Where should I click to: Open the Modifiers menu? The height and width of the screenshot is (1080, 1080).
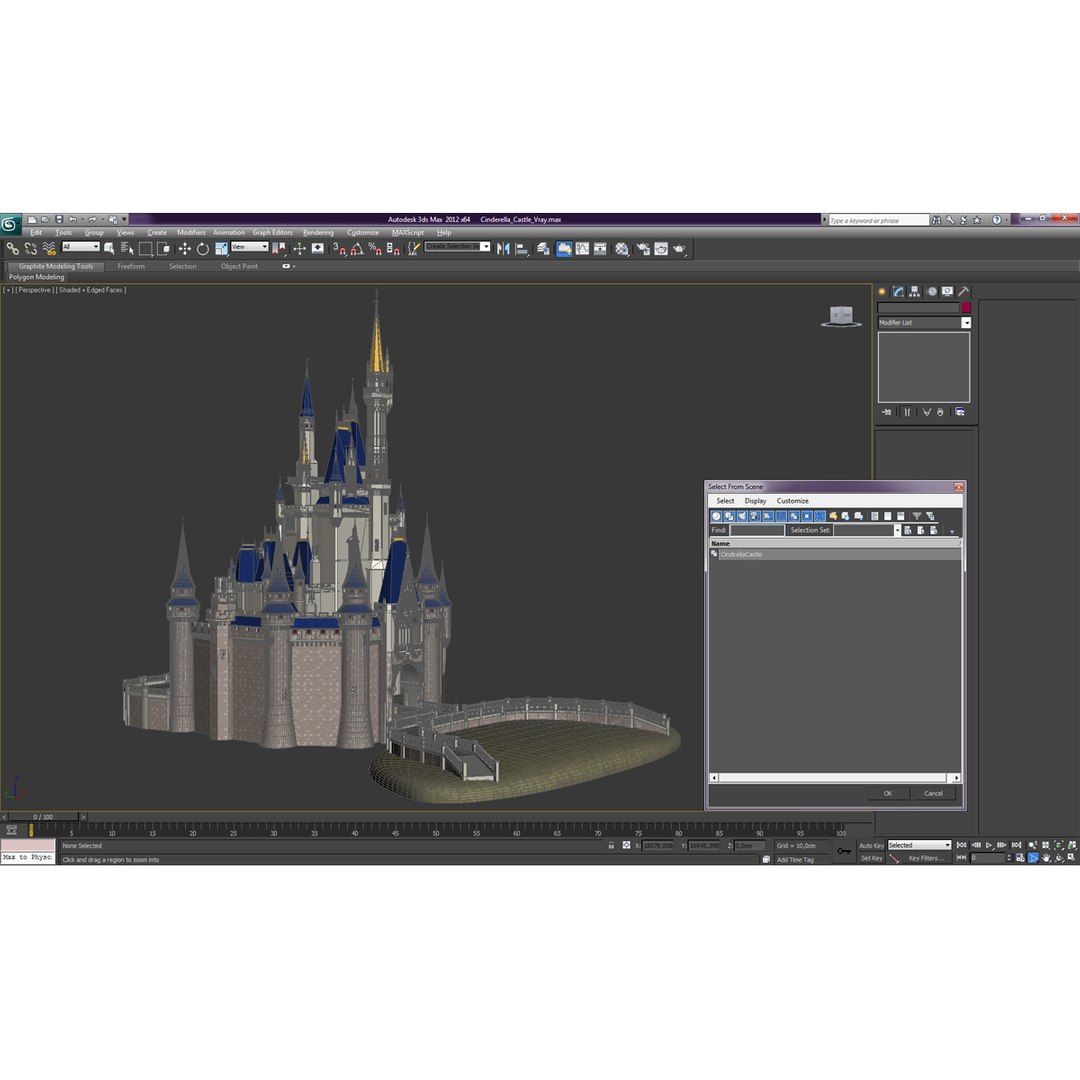coord(191,233)
